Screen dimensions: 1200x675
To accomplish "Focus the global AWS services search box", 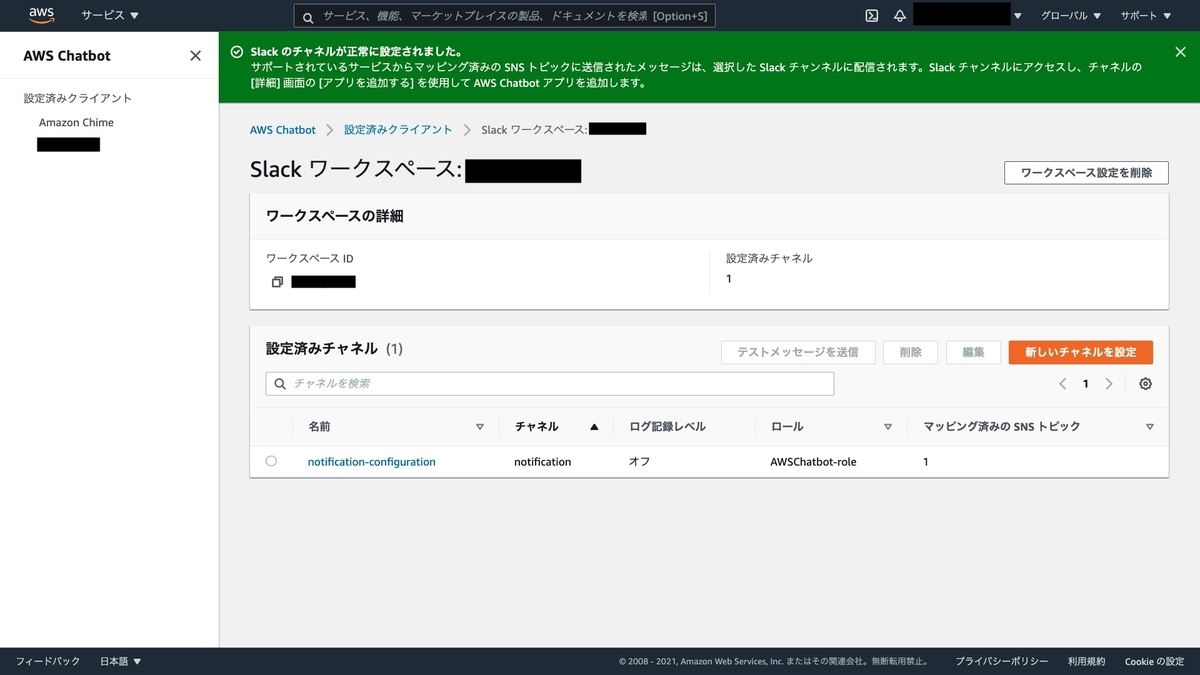I will tap(504, 17).
